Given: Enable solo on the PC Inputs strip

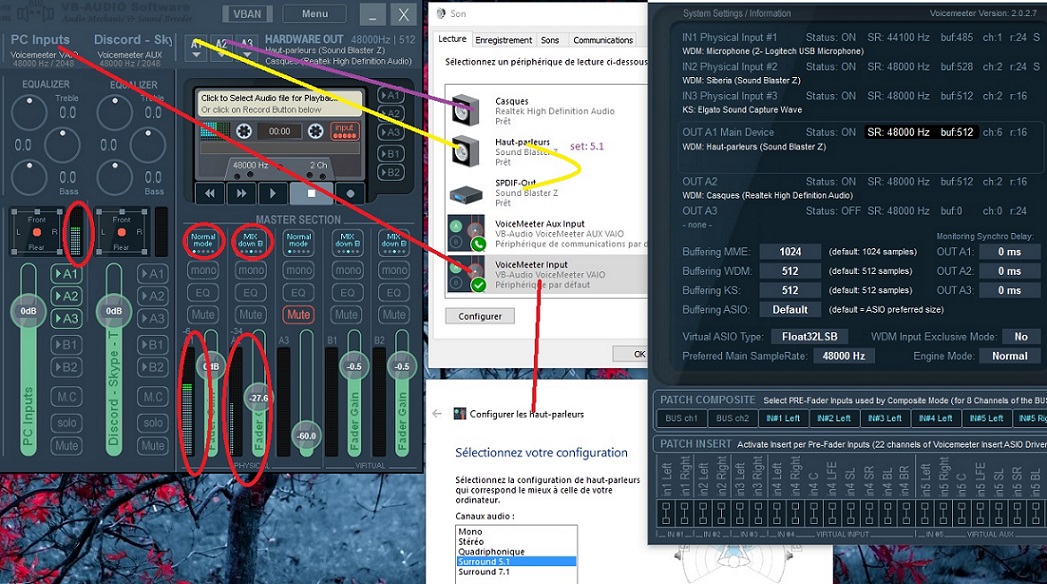Looking at the screenshot, I should [66, 422].
